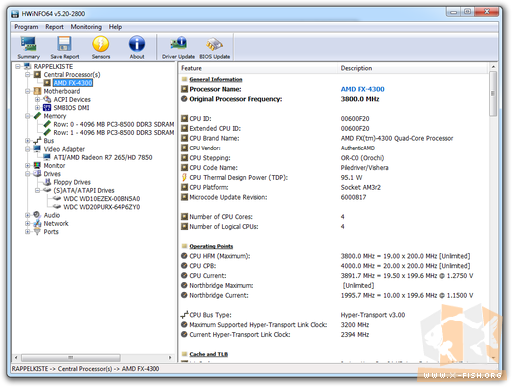The image size is (512, 387).
Task: Select the Bus tree node
Action: (49, 141)
